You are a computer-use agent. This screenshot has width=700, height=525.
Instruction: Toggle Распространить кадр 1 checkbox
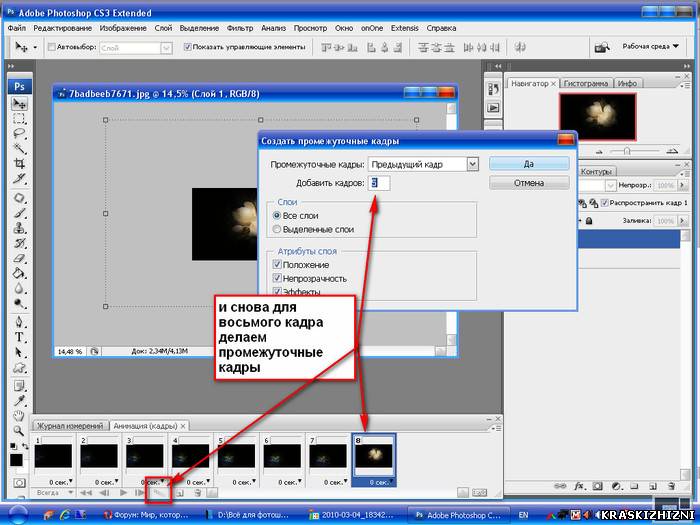605,203
